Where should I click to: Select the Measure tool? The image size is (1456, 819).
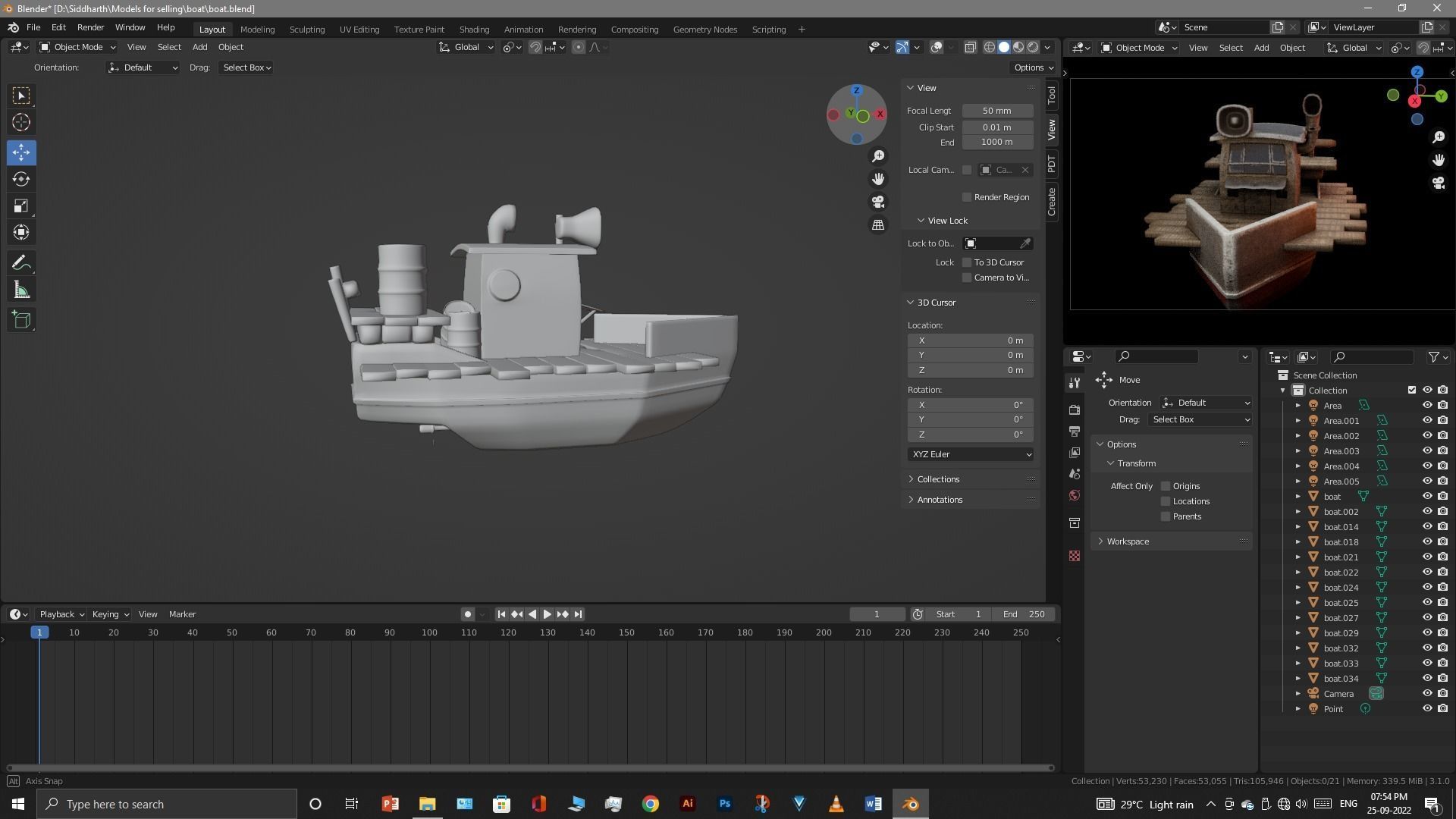[21, 290]
